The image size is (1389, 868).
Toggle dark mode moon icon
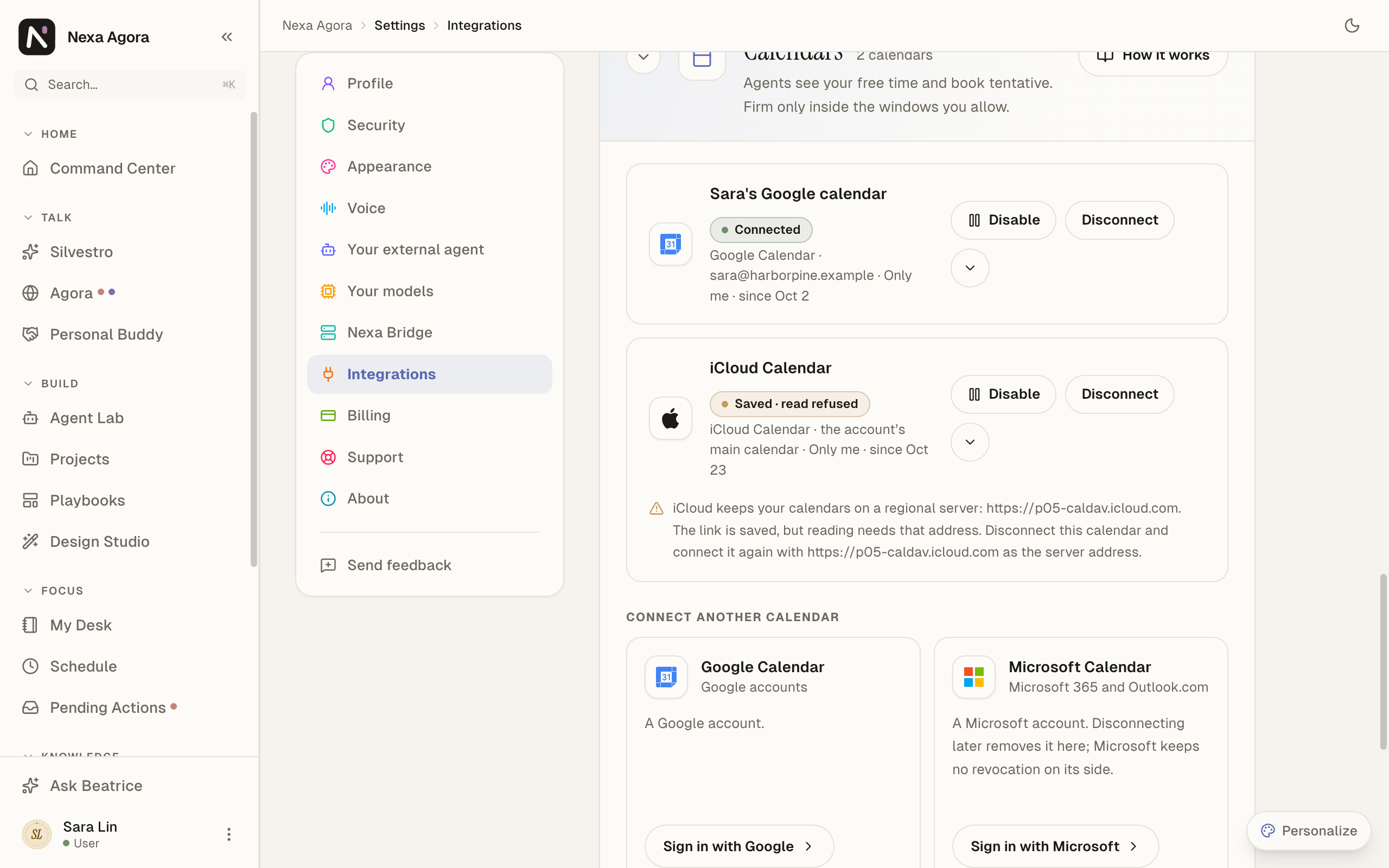(x=1352, y=25)
